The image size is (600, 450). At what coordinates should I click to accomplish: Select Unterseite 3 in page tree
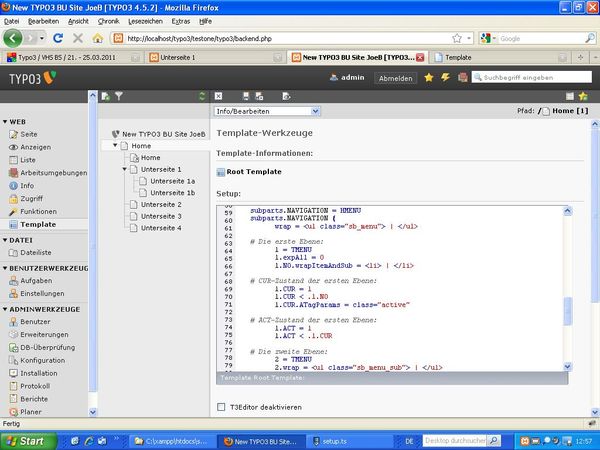160,216
